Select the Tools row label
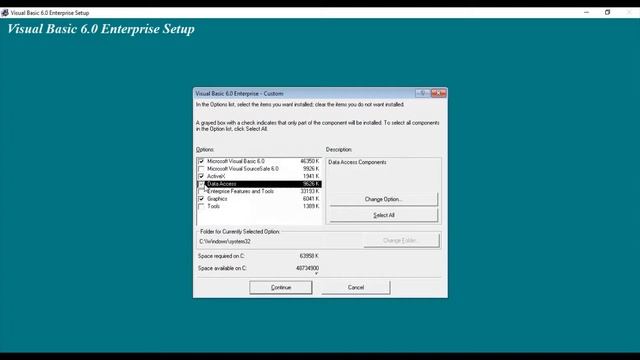The width and height of the screenshot is (640, 360). click(x=213, y=206)
